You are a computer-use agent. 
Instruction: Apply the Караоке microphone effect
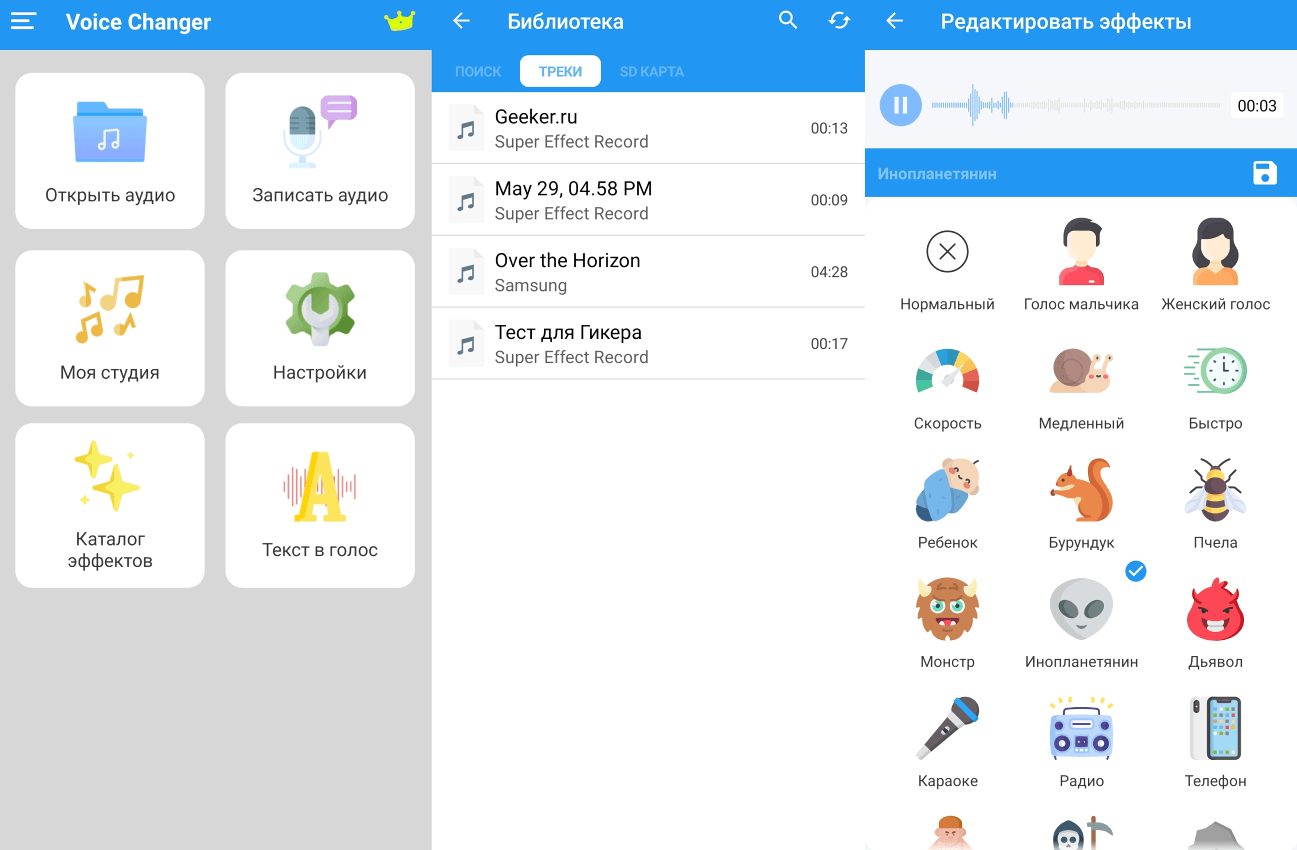[x=947, y=743]
